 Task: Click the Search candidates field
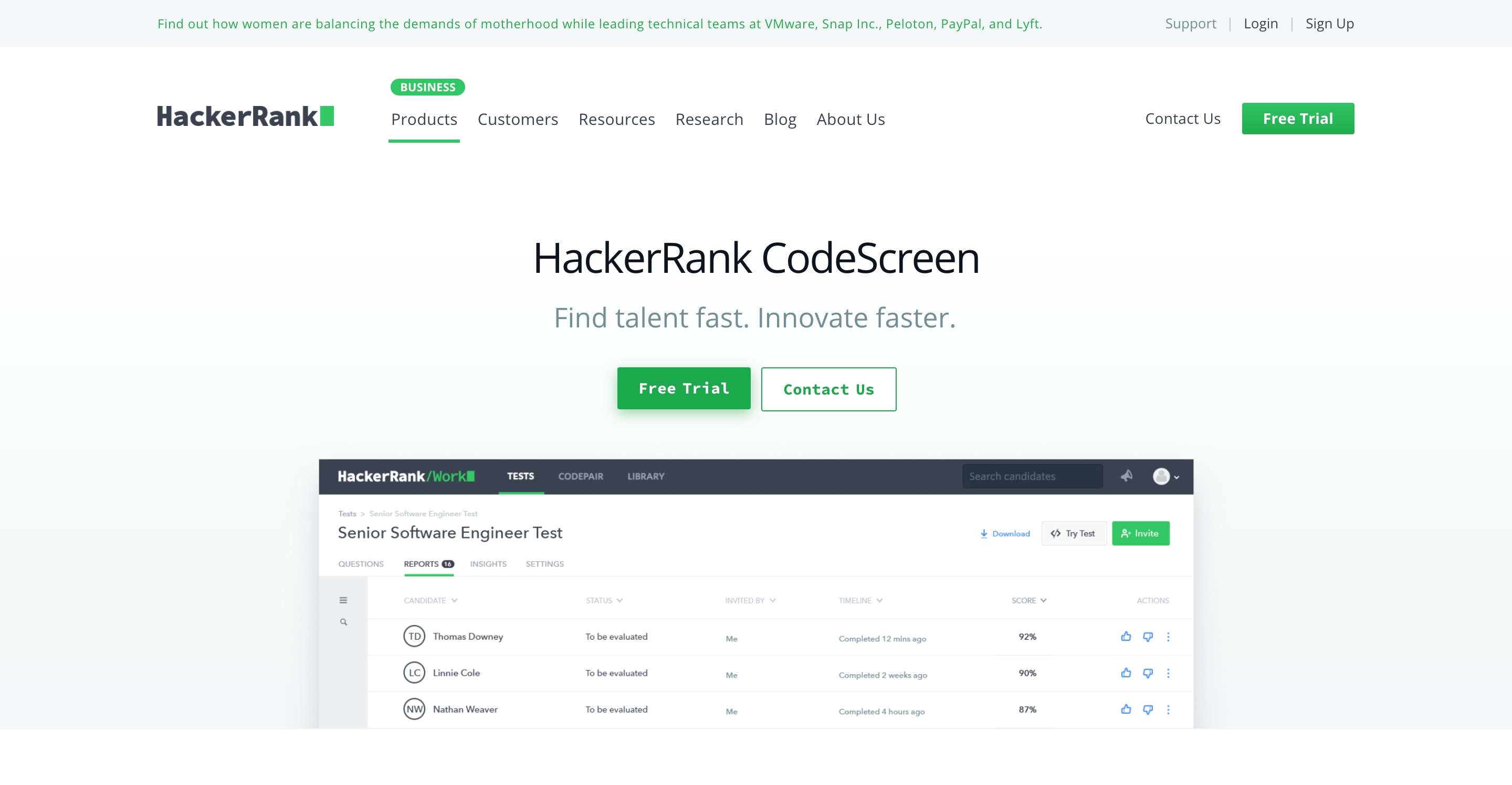click(x=1033, y=476)
